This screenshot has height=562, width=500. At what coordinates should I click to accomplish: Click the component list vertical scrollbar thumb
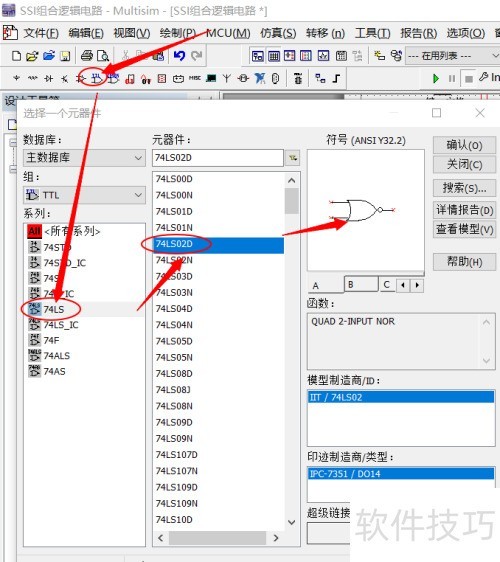coord(291,201)
